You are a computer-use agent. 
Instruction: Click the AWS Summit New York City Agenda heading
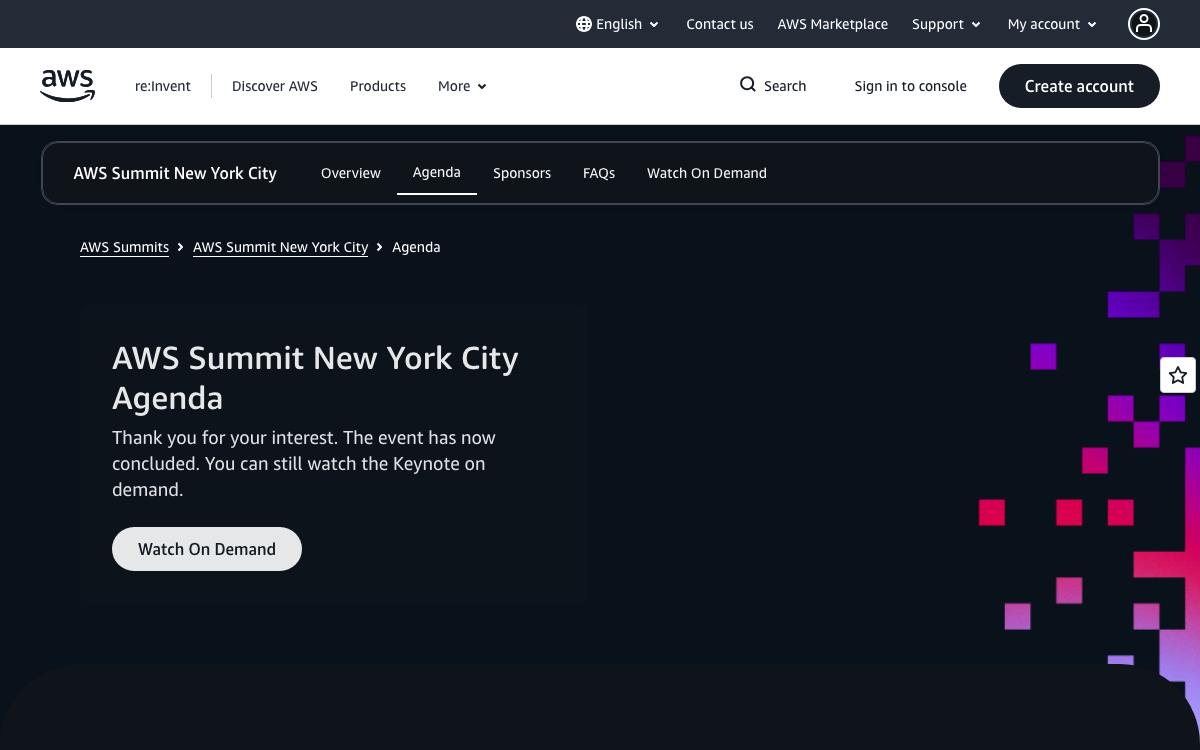tap(315, 378)
